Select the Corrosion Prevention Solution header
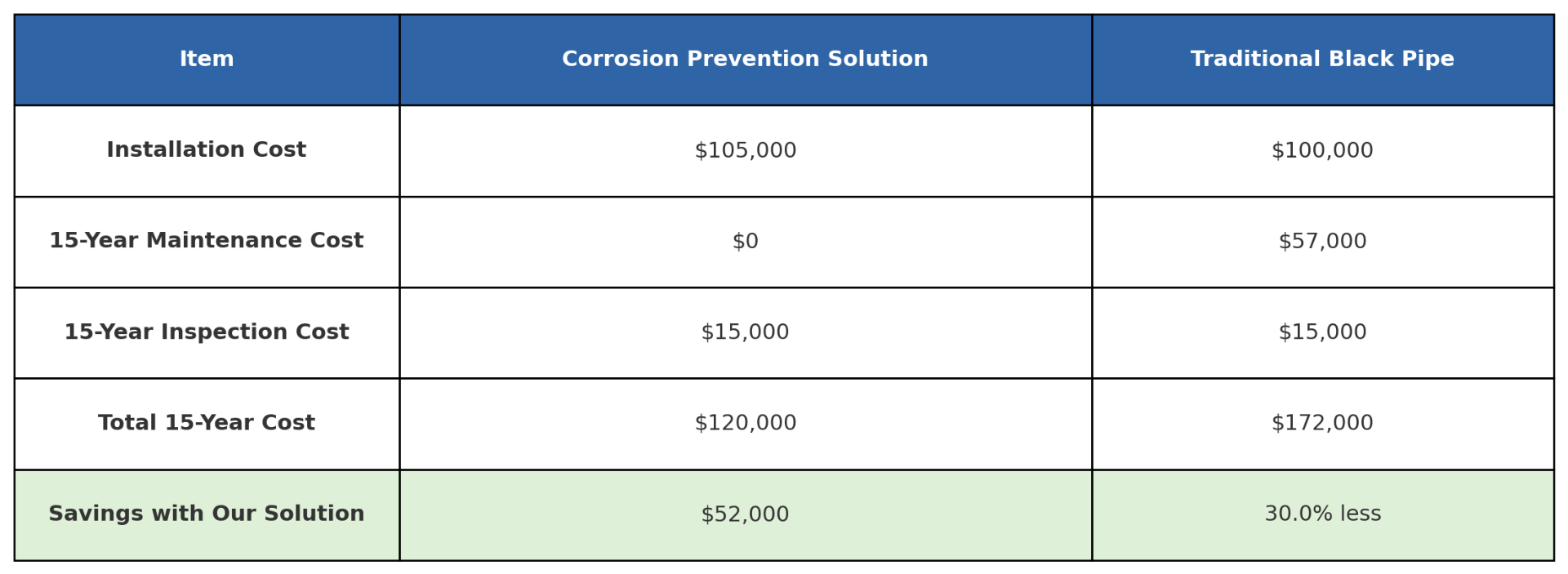Screen dimensions: 1568x574 [745, 60]
